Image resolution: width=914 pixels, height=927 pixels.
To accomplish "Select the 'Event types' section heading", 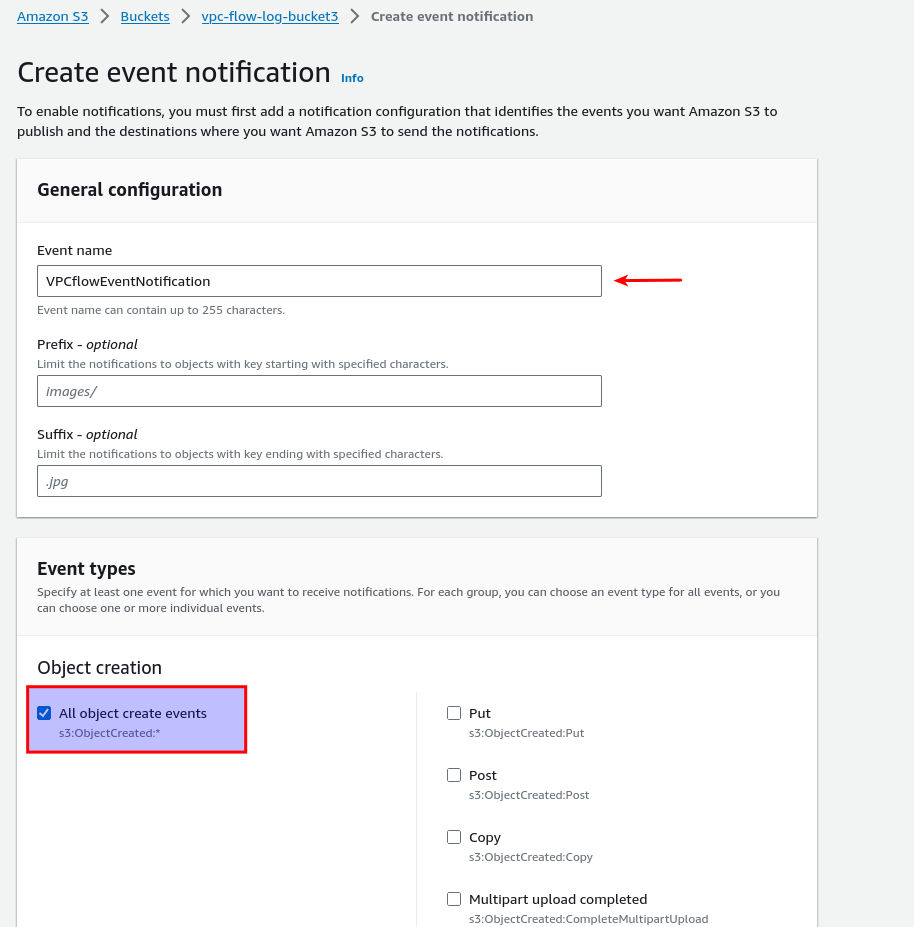I will point(86,569).
